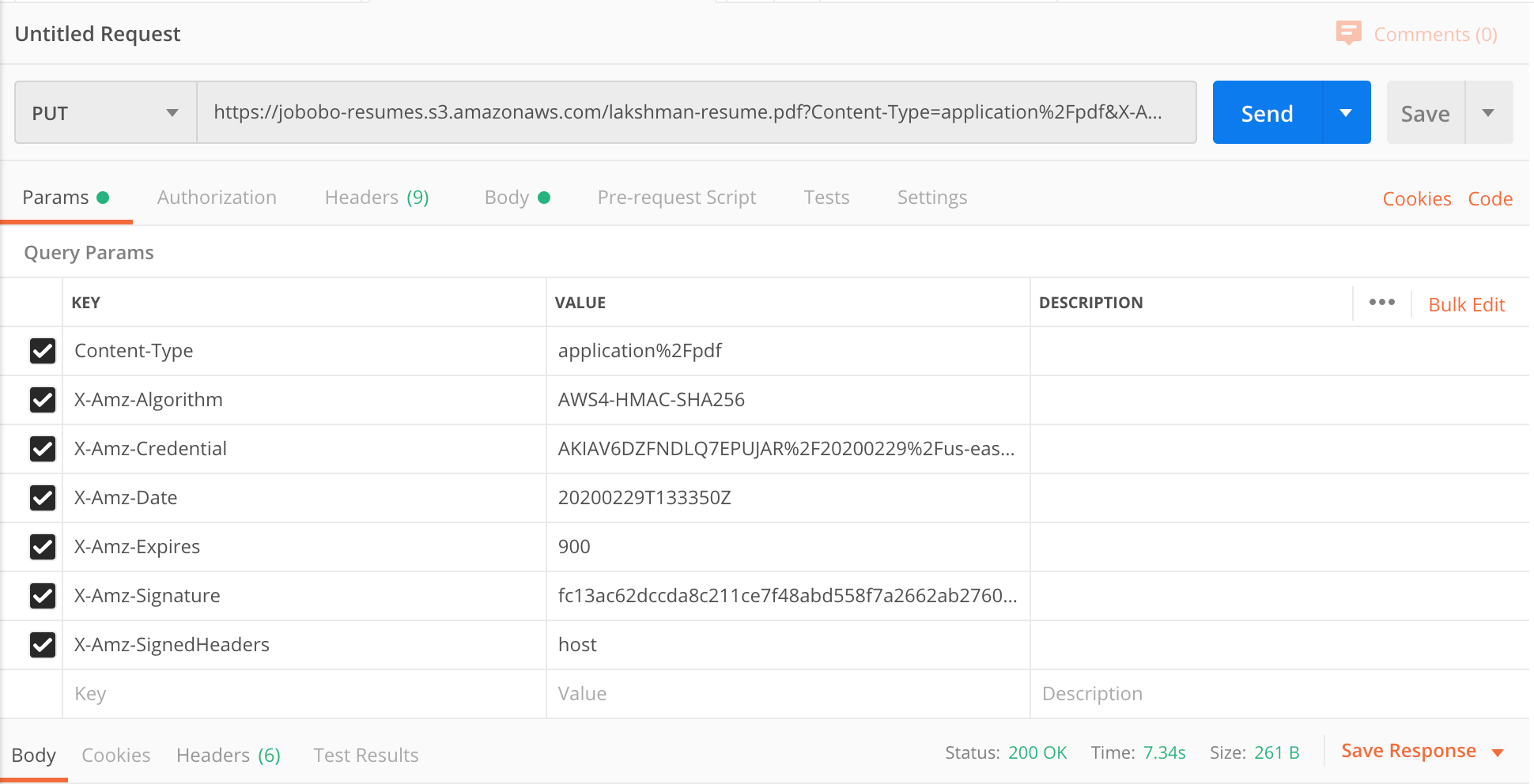Image resolution: width=1534 pixels, height=784 pixels.
Task: Open the Pre-request Script tab
Action: point(676,198)
